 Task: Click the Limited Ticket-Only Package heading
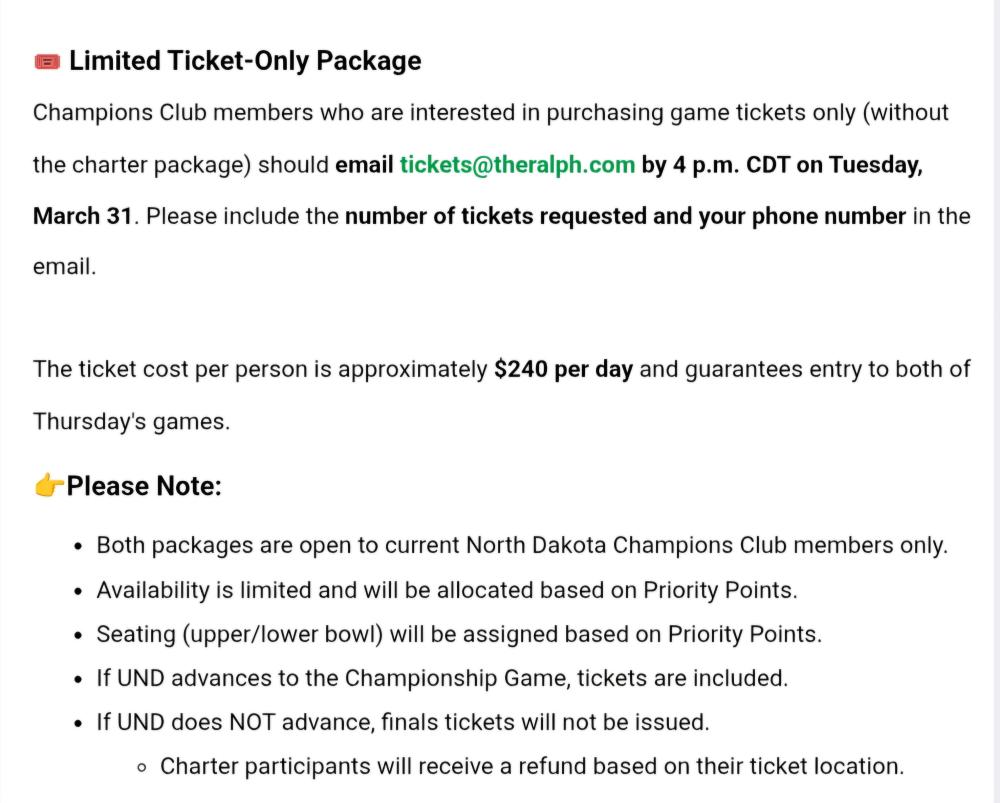245,61
